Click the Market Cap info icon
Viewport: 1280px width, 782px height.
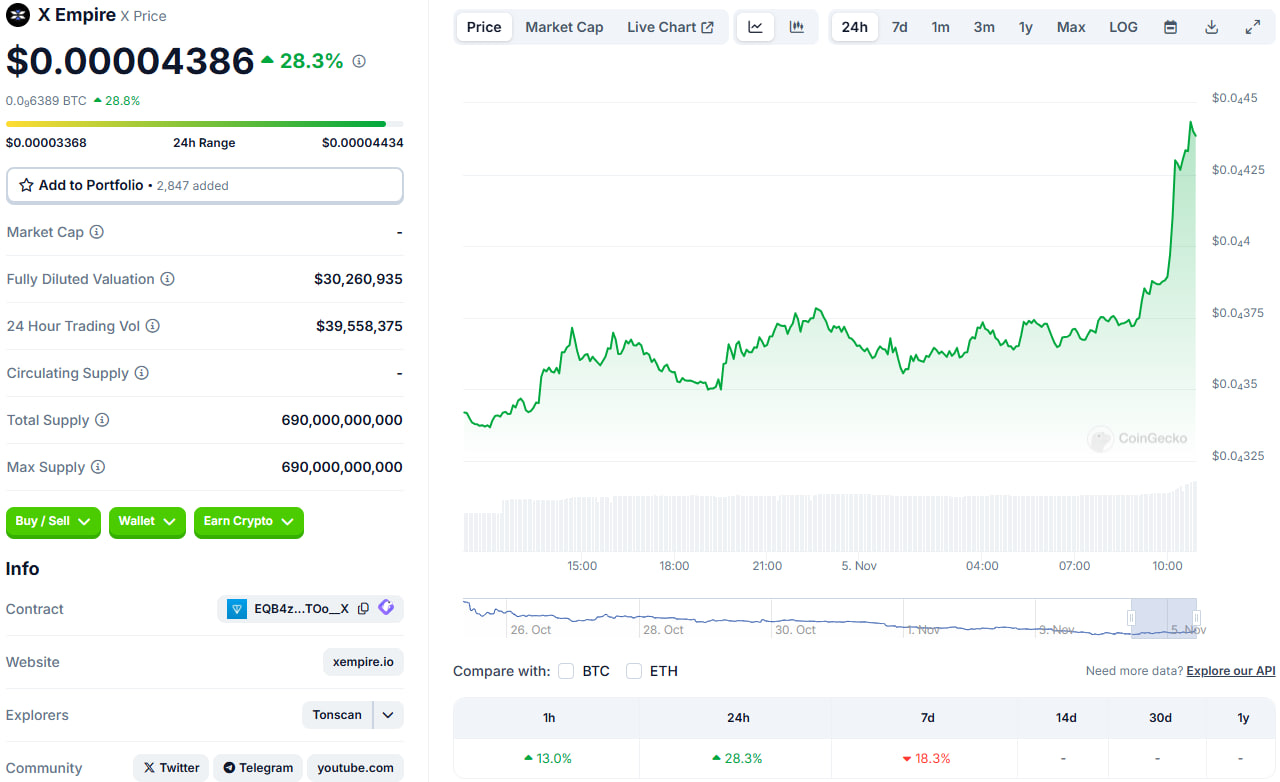click(97, 232)
